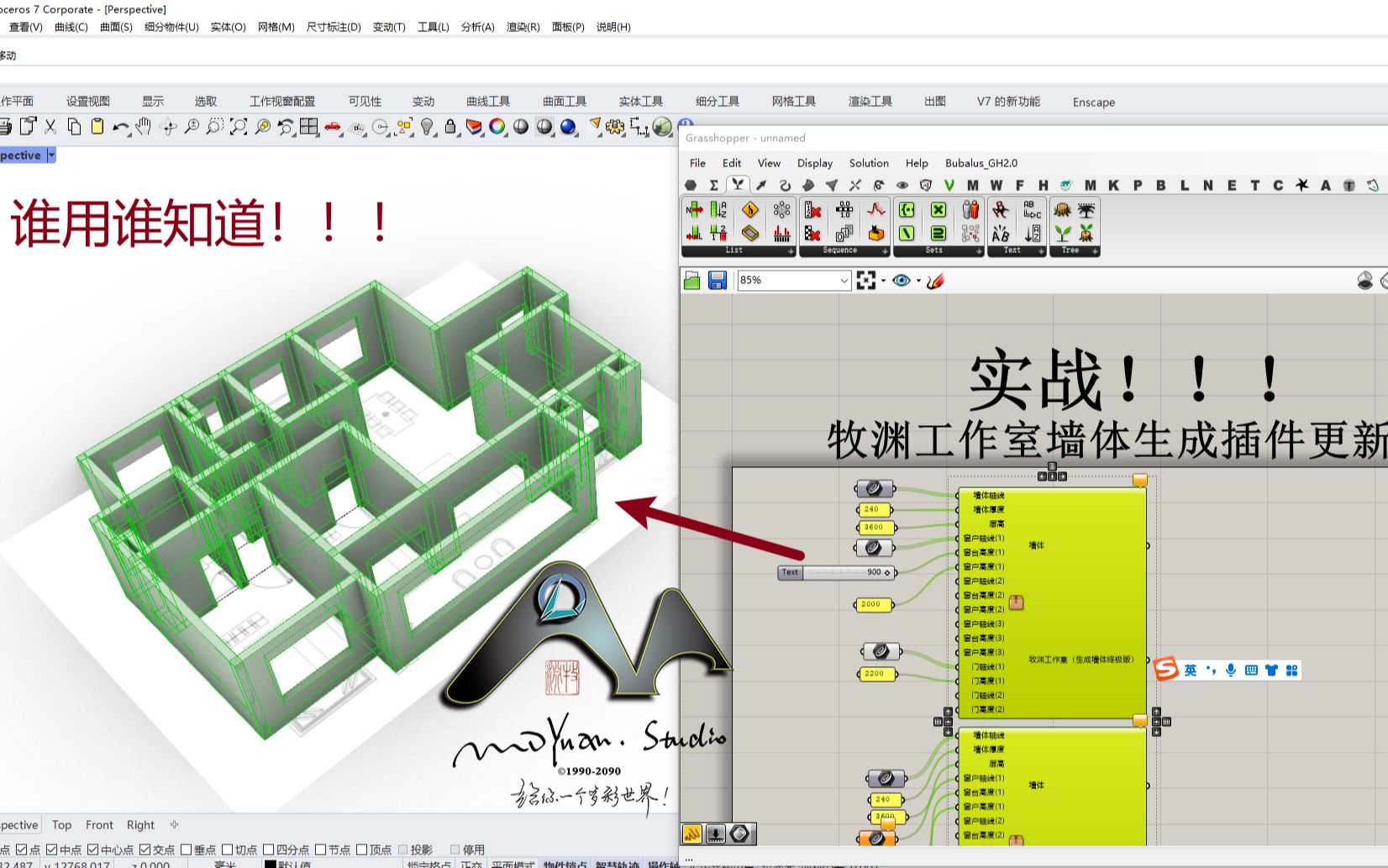Click the Paste clipboard icon
Screen dimensions: 1388x868
click(97, 127)
